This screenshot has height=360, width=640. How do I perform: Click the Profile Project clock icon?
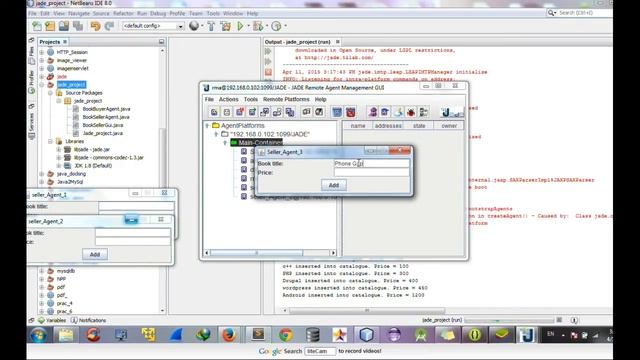click(x=276, y=26)
